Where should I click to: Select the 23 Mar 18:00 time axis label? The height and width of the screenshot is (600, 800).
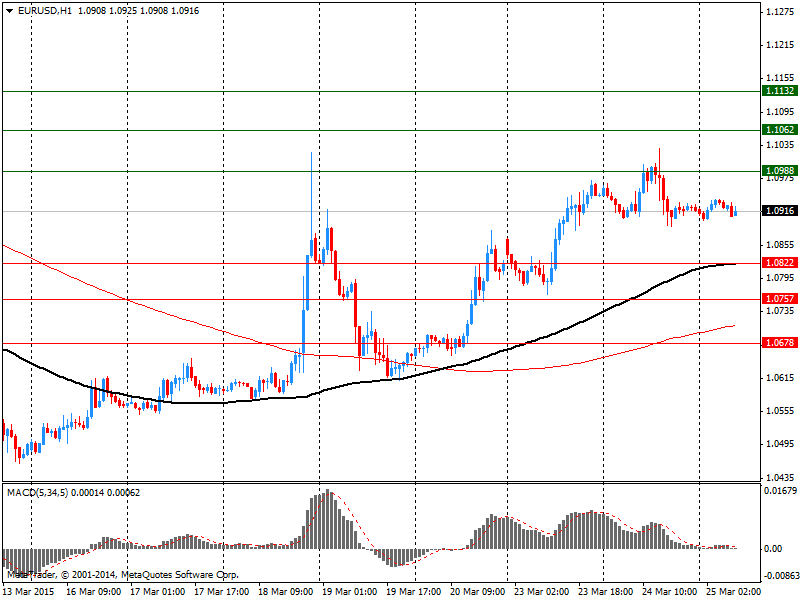coord(606,592)
